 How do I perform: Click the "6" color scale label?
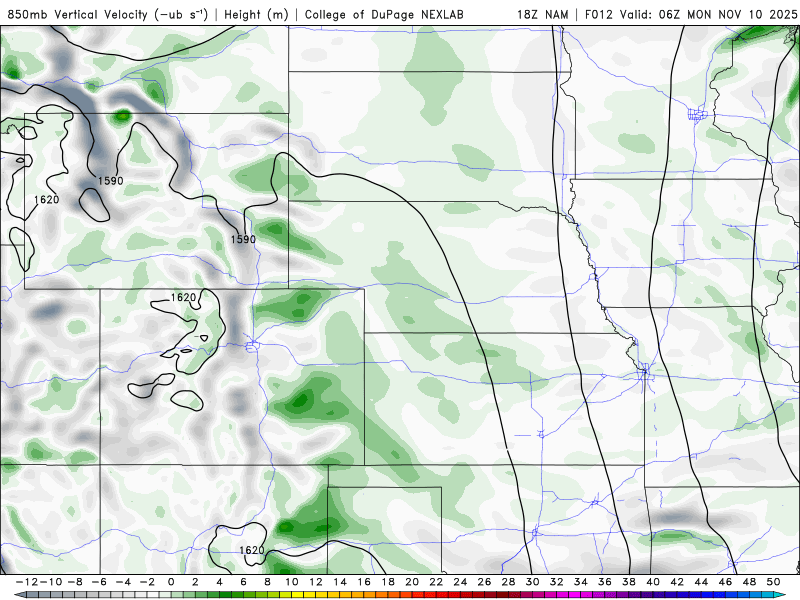click(243, 582)
